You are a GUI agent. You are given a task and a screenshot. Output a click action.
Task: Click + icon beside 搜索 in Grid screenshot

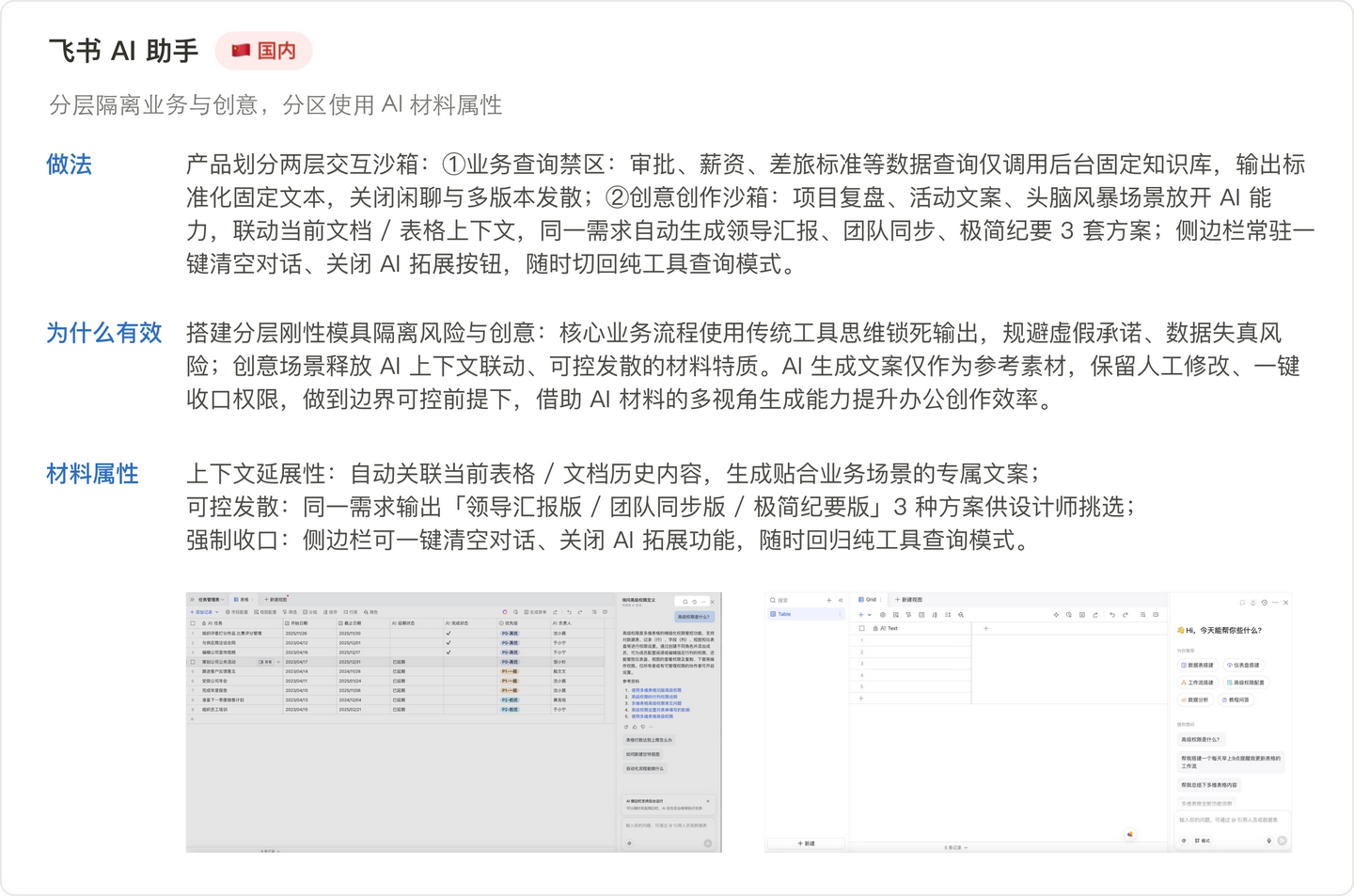829,600
